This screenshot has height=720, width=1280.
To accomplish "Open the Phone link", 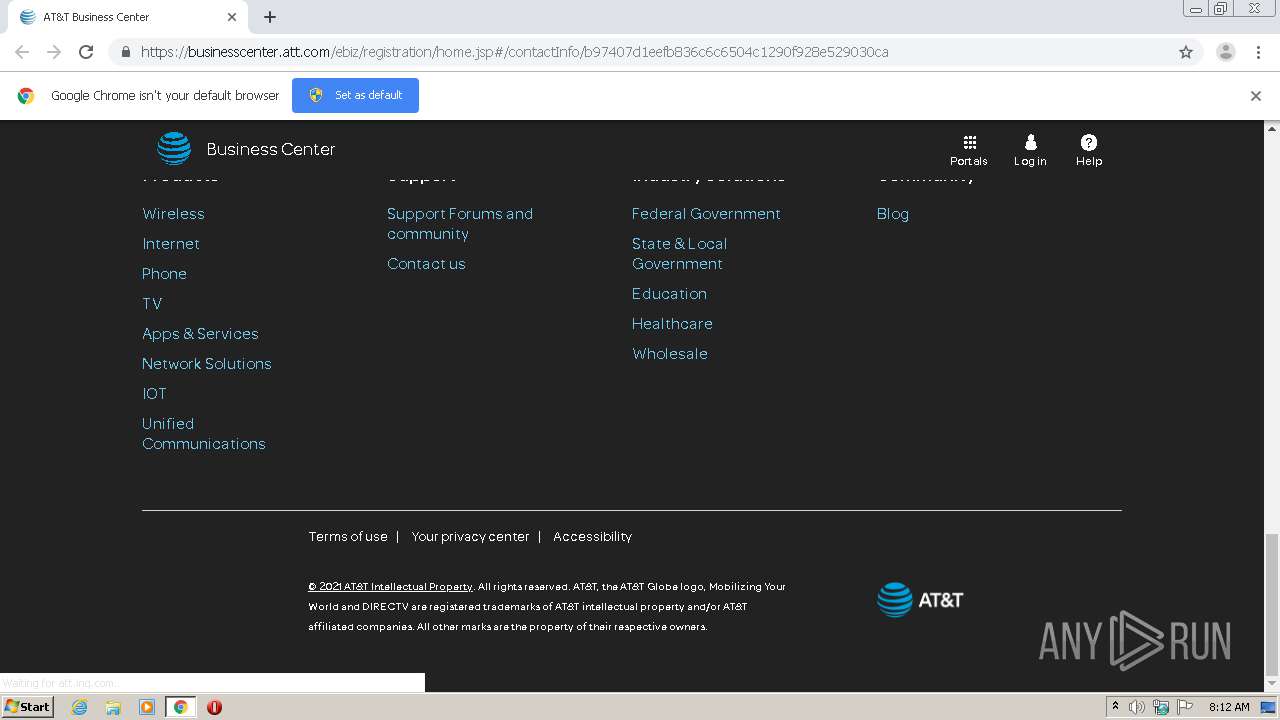I will tap(164, 274).
